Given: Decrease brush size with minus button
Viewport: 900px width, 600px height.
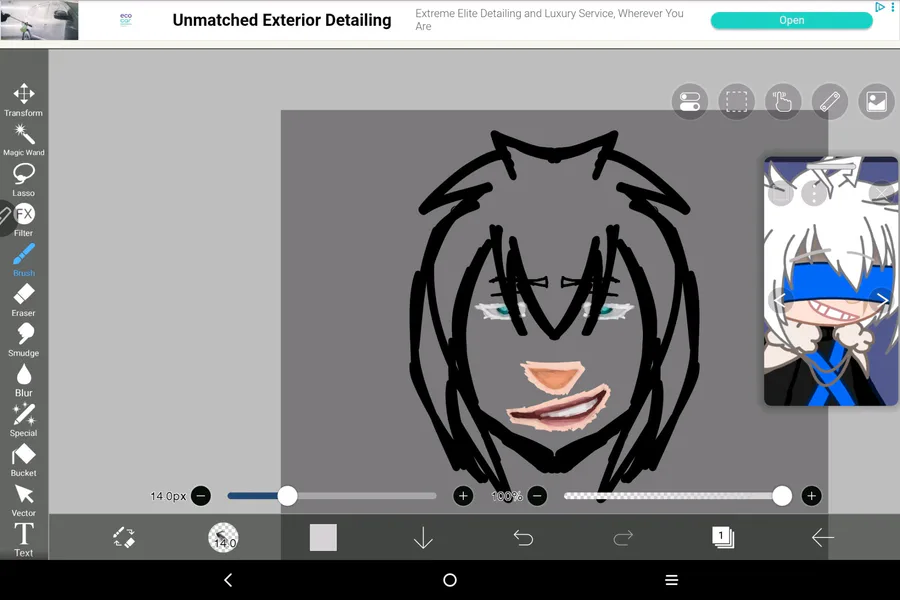Looking at the screenshot, I should (x=201, y=496).
